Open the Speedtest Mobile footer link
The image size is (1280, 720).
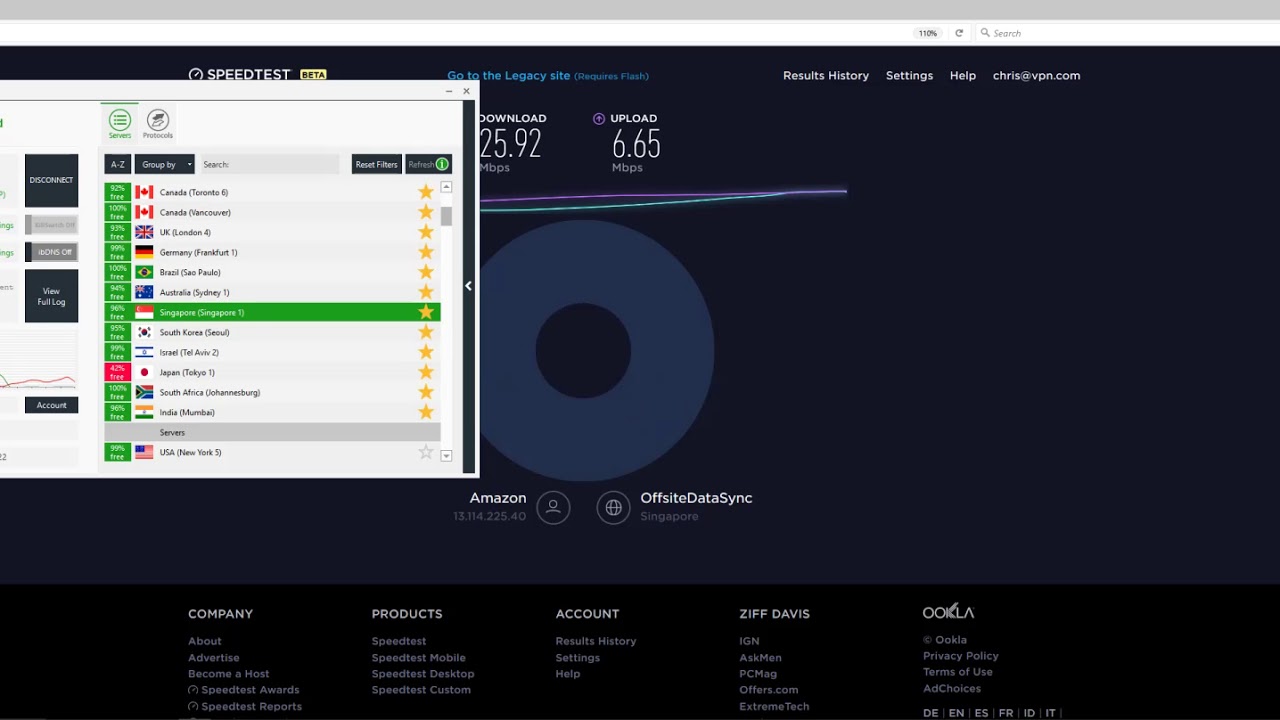pyautogui.click(x=418, y=657)
